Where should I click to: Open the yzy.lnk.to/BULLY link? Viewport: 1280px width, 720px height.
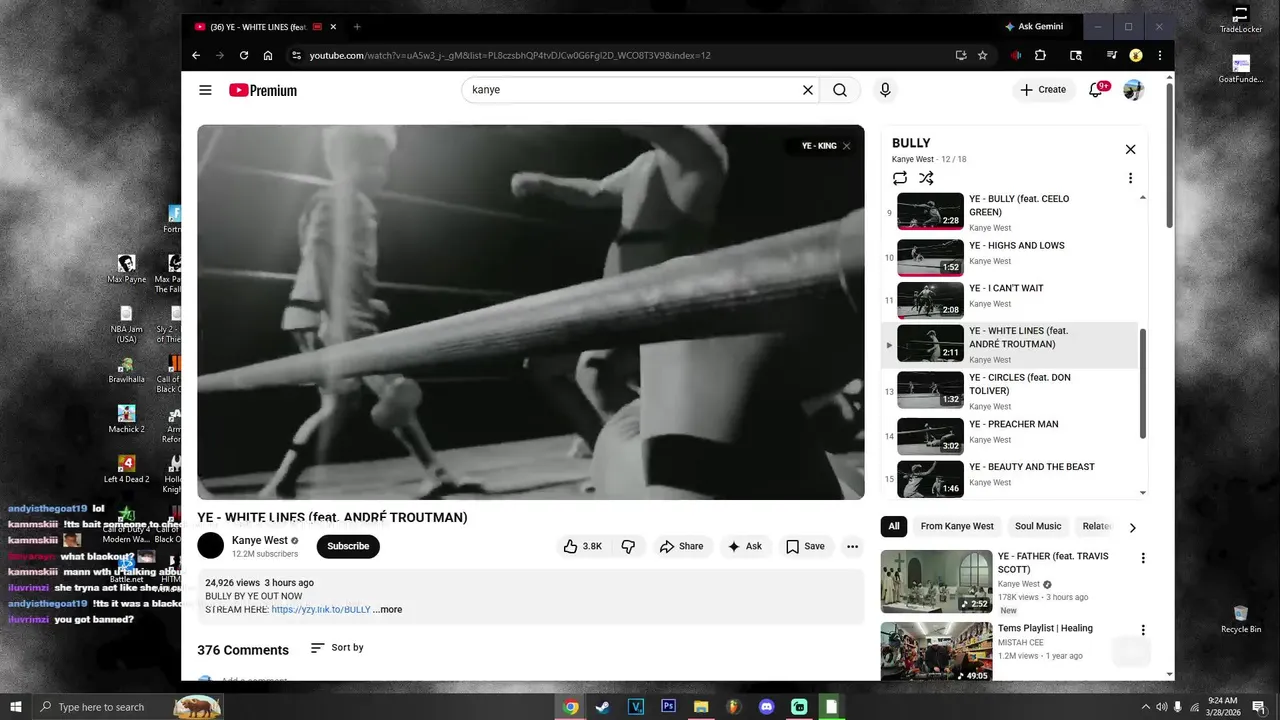tap(320, 609)
